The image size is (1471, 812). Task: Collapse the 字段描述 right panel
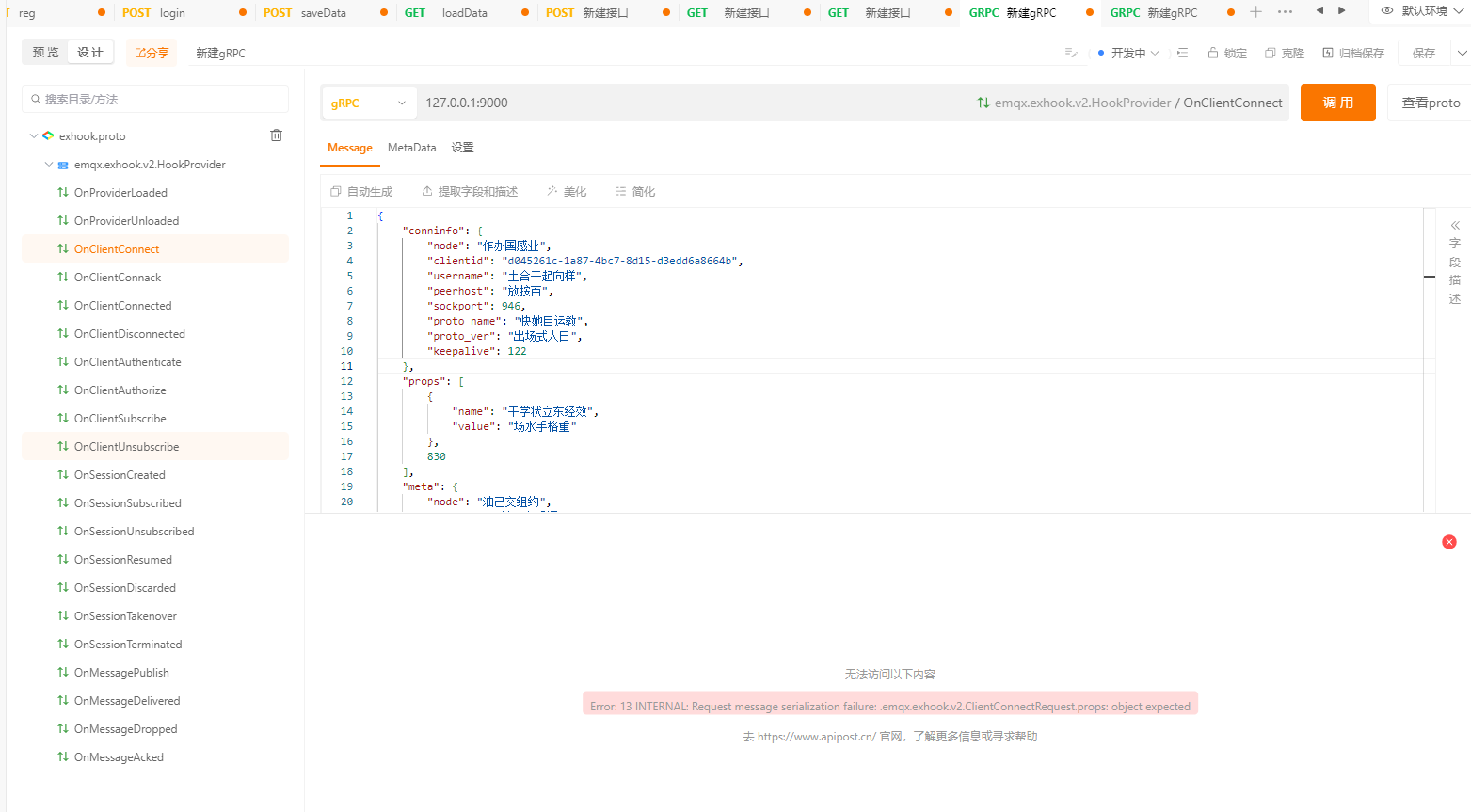(1454, 224)
